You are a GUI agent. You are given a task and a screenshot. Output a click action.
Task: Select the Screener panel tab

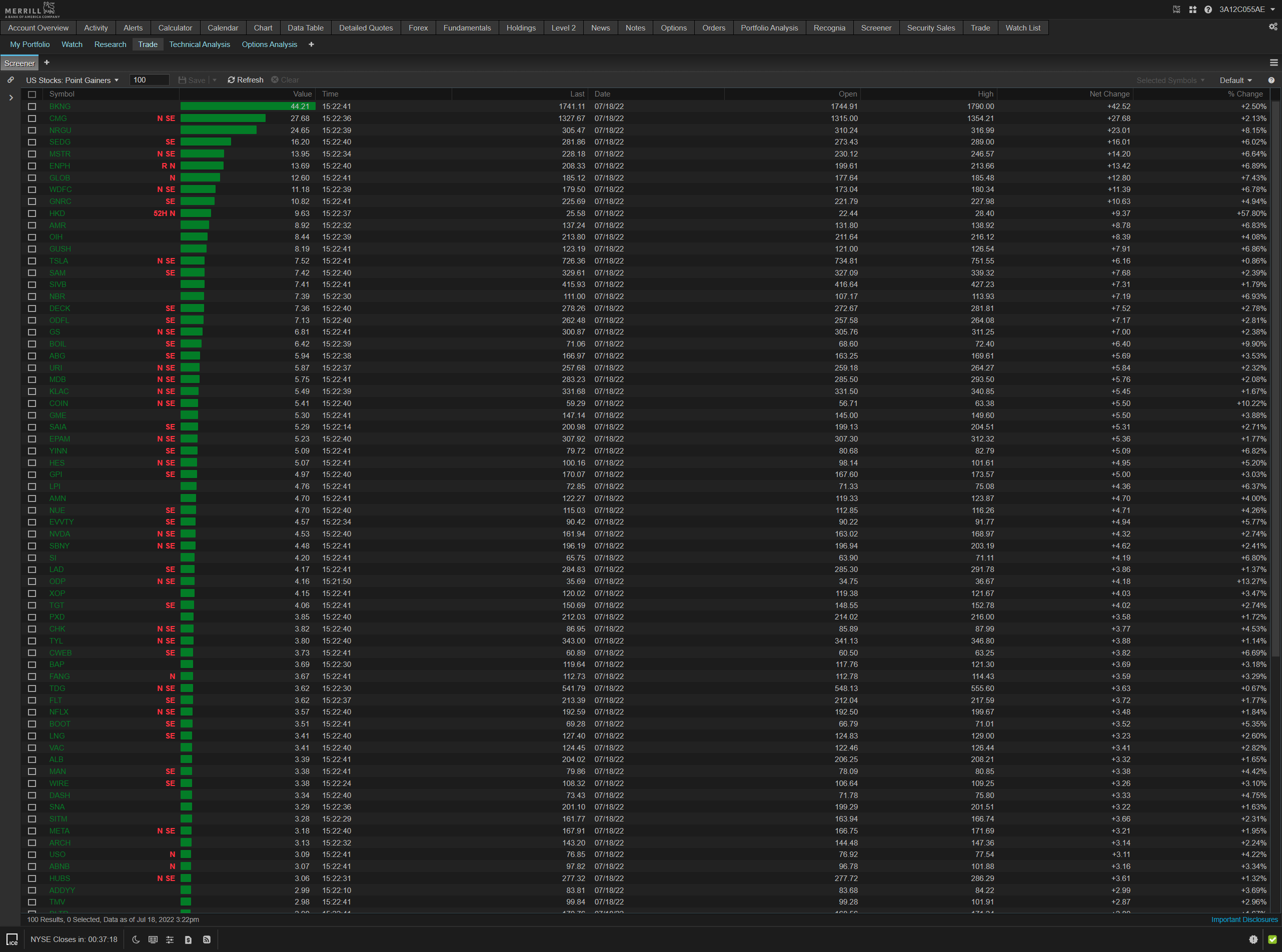tap(20, 63)
